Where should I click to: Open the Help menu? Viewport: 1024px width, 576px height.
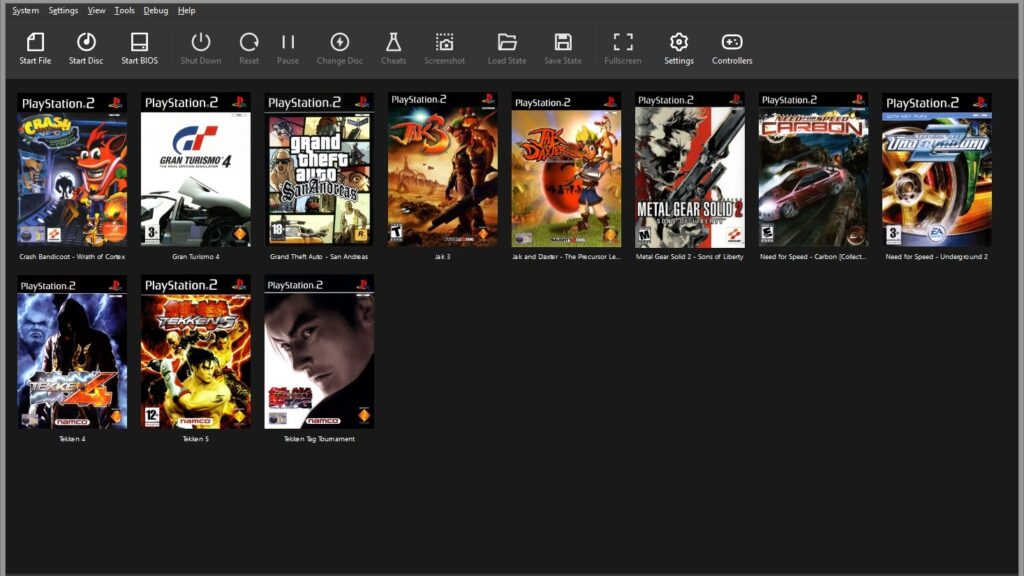[186, 10]
